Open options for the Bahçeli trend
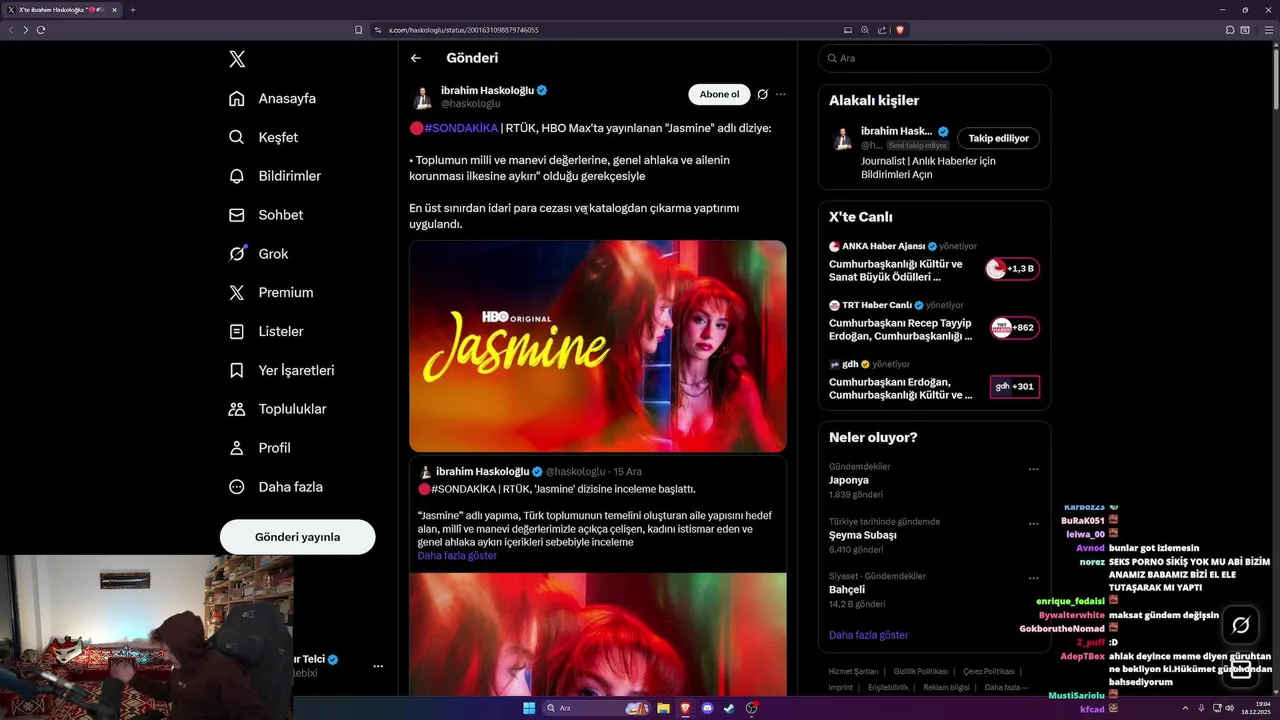The height and width of the screenshot is (720, 1280). [1034, 578]
